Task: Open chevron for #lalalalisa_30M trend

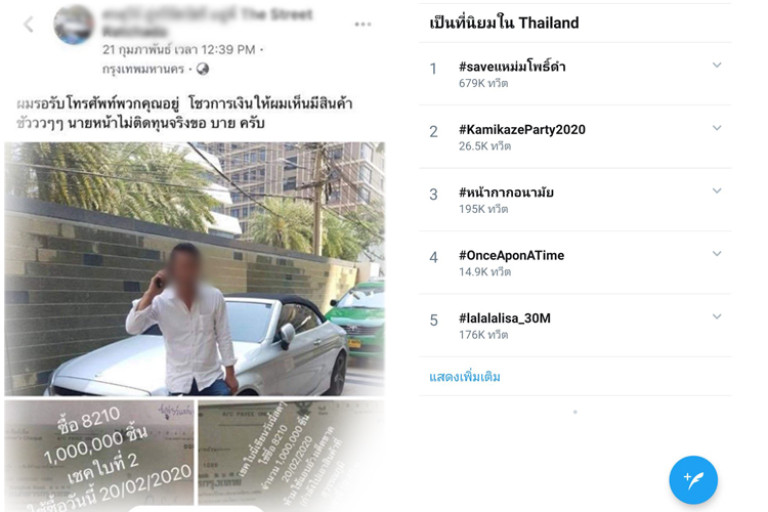Action: 717,317
